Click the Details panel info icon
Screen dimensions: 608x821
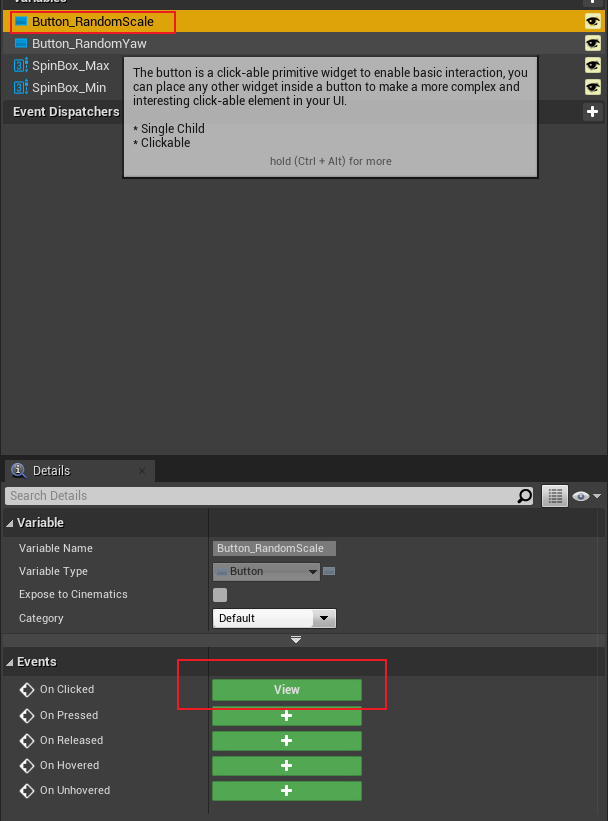point(19,471)
